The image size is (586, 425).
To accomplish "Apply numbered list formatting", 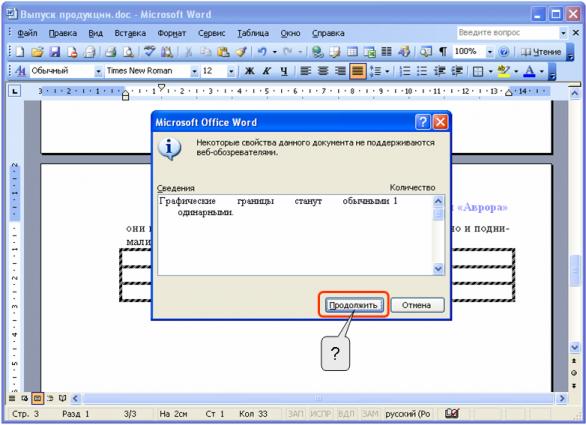I will pyautogui.click(x=405, y=71).
